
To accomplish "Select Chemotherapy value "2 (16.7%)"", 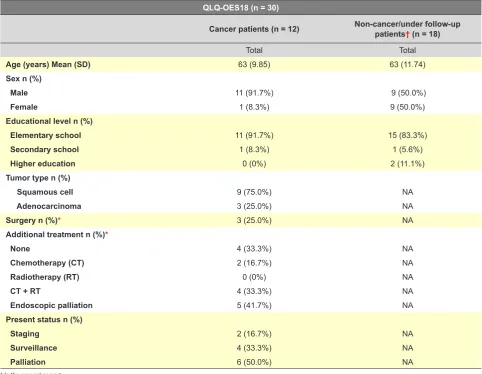I will pyautogui.click(x=254, y=263).
